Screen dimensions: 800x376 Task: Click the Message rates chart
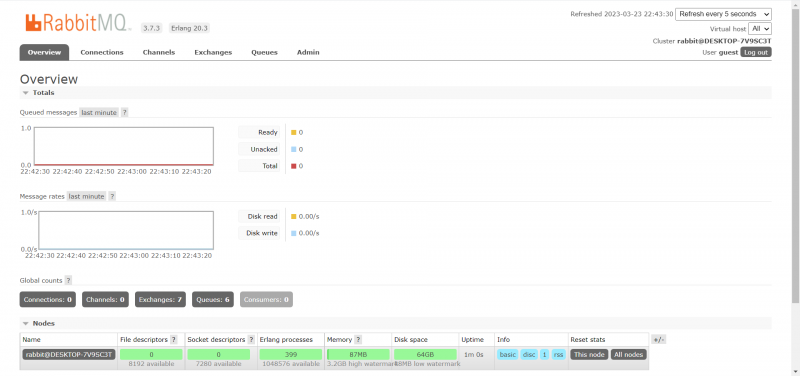[x=126, y=230]
